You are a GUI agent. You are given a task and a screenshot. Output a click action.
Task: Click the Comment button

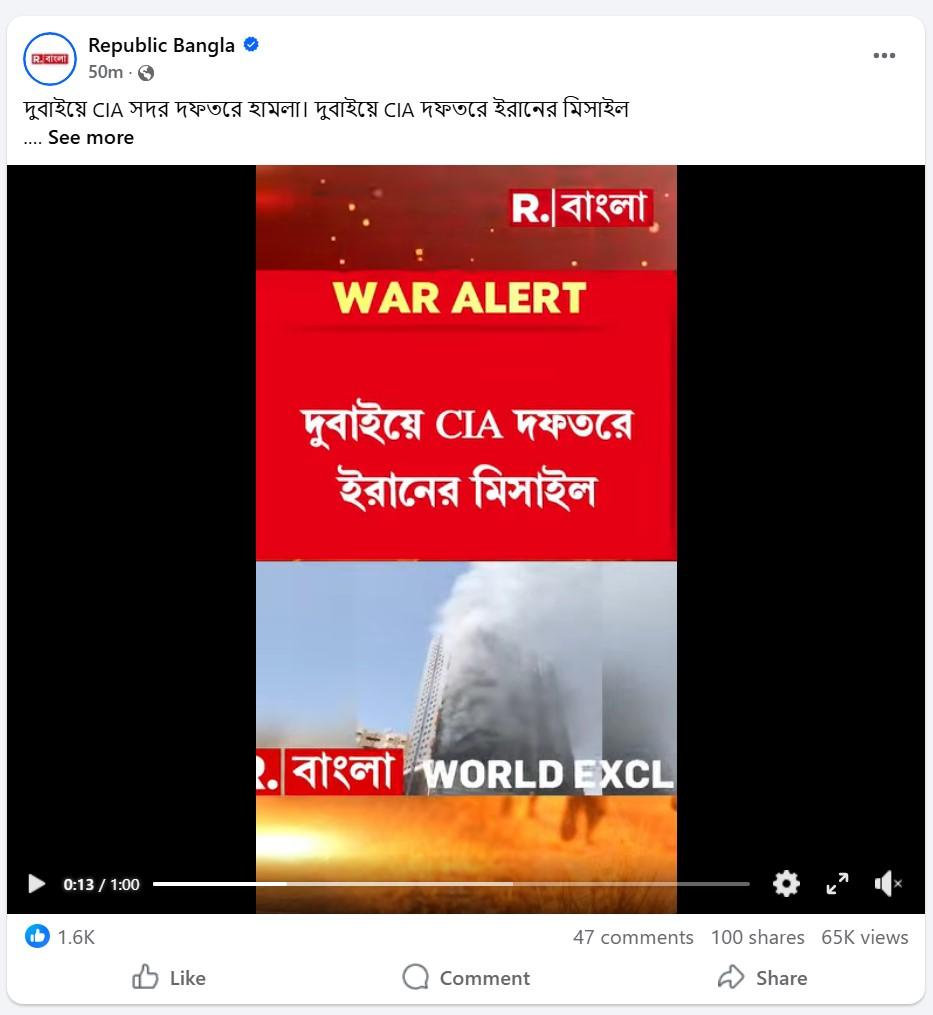466,977
